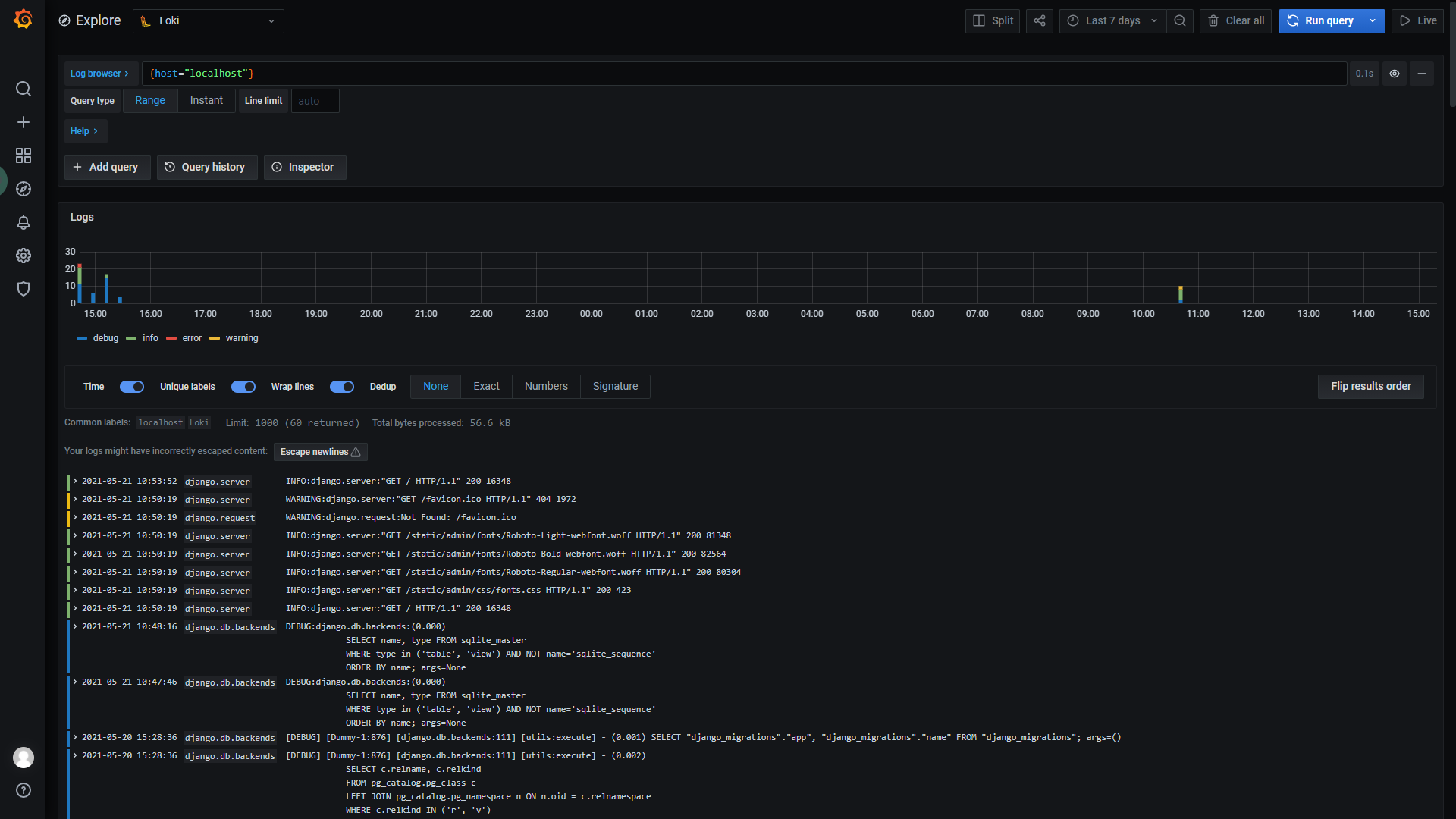Open the Configuration gear icon
This screenshot has width=1456, height=819.
point(24,256)
